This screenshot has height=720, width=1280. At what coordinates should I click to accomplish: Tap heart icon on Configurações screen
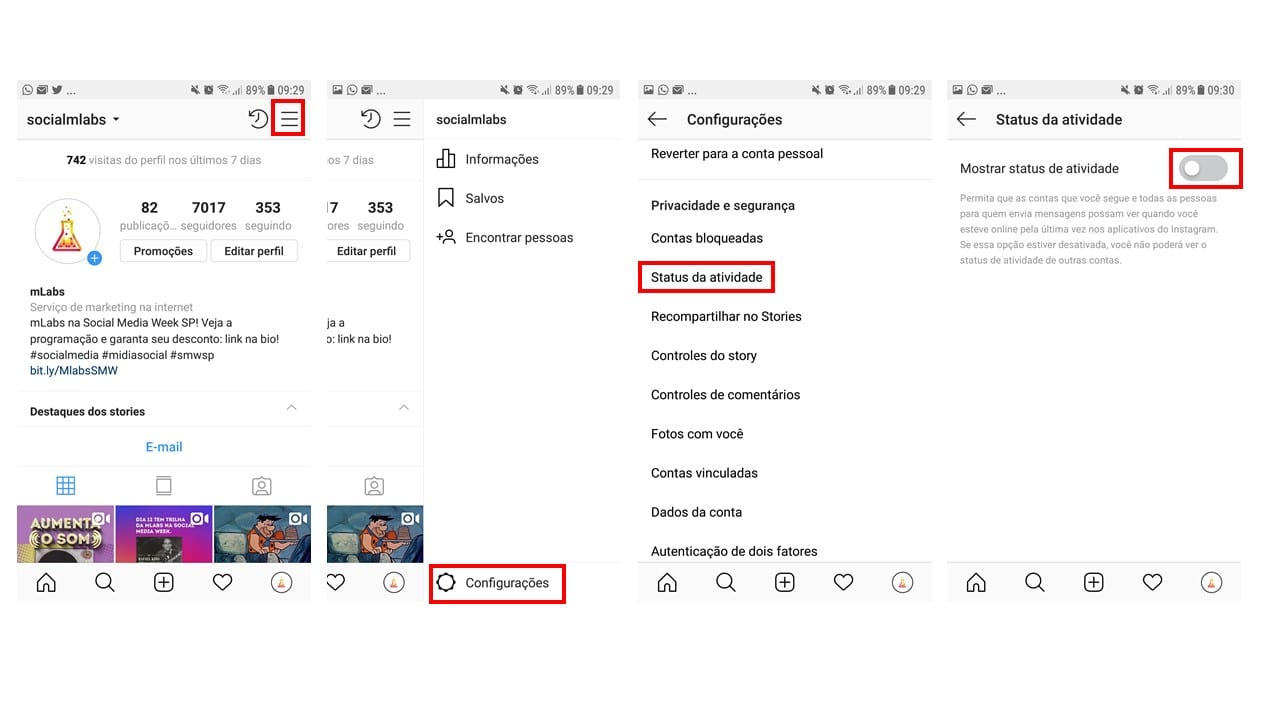844,583
